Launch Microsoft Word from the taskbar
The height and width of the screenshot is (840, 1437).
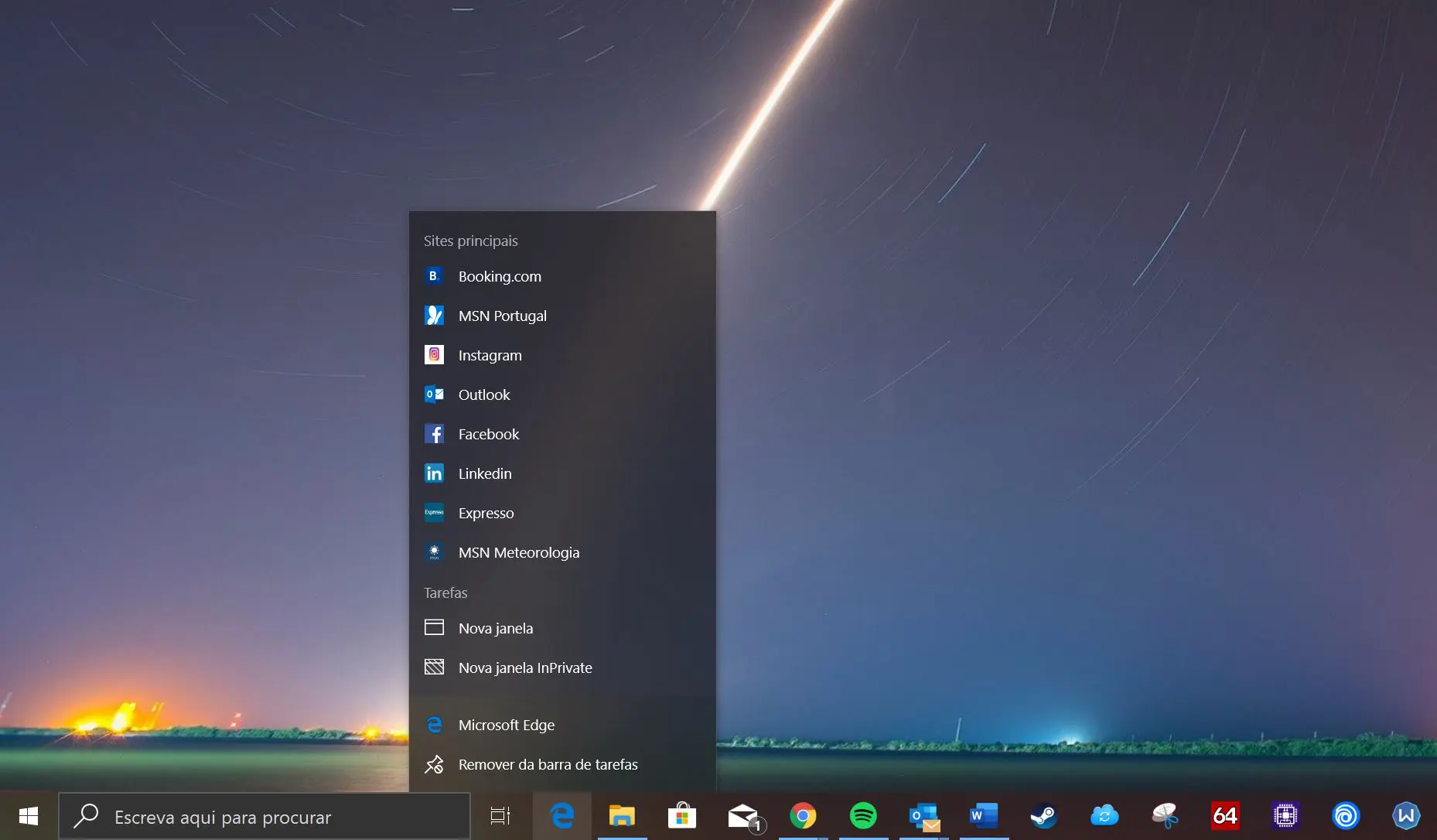tap(984, 816)
